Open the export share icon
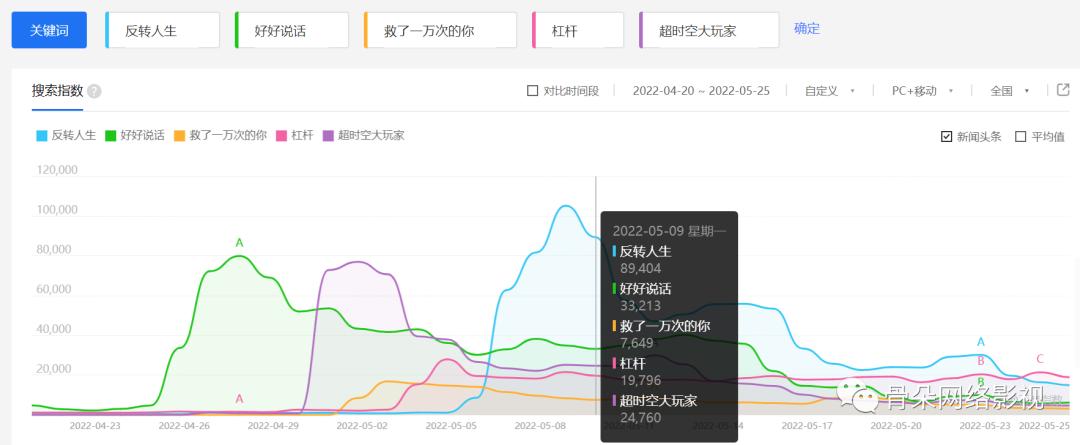The height and width of the screenshot is (445, 1080). click(1063, 90)
